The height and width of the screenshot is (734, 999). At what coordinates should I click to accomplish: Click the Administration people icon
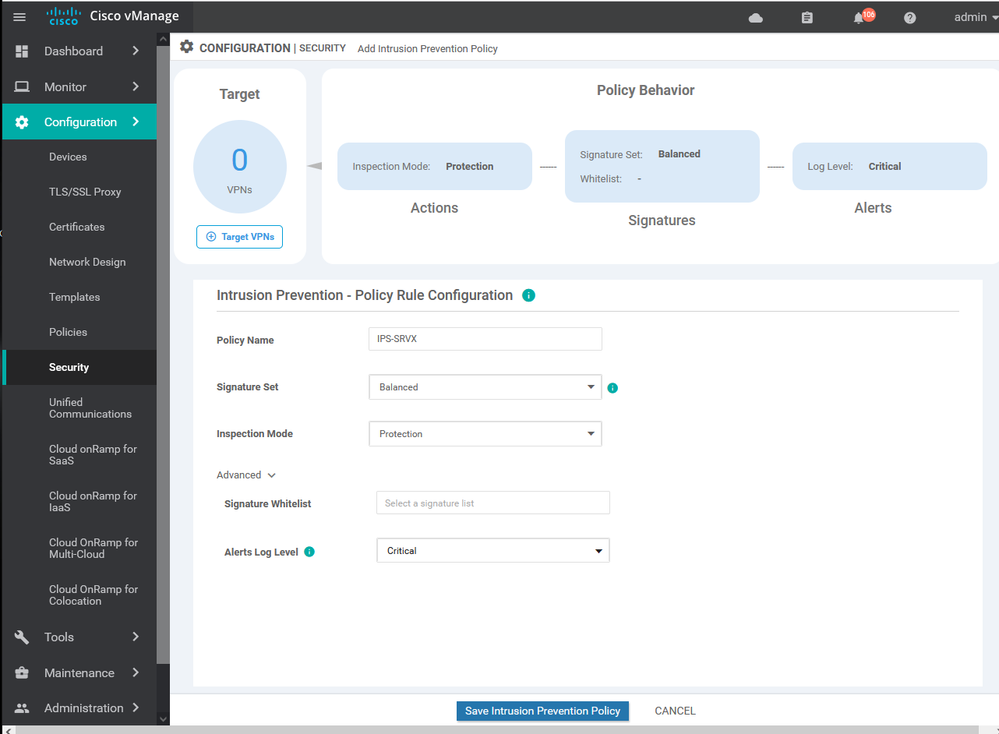point(22,708)
